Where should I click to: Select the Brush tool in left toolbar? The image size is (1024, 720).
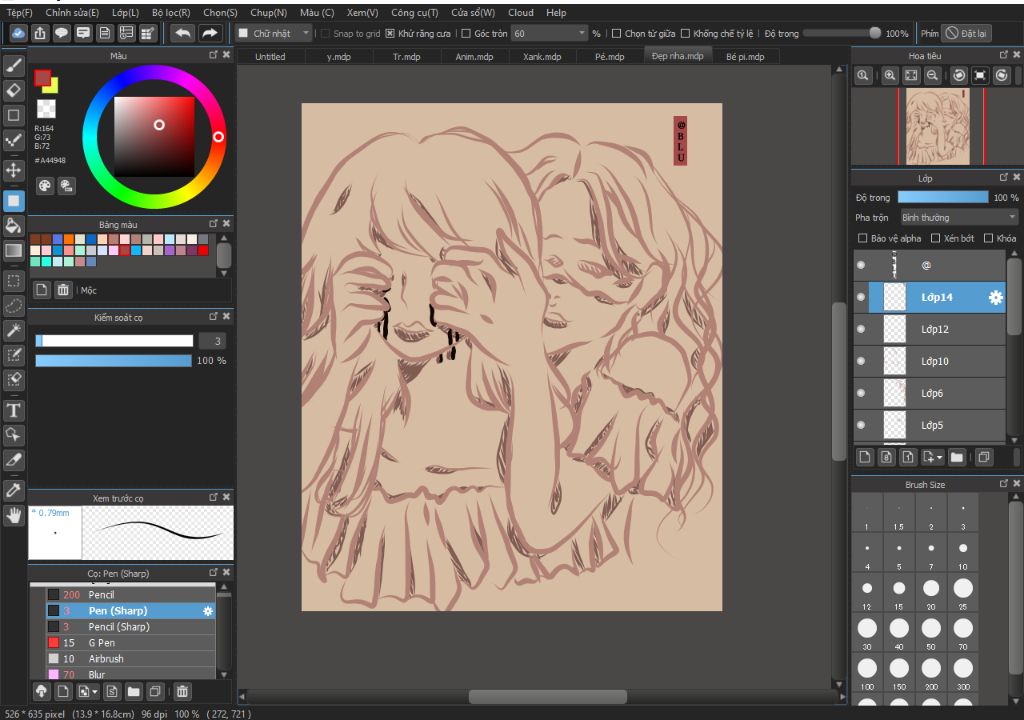point(14,65)
